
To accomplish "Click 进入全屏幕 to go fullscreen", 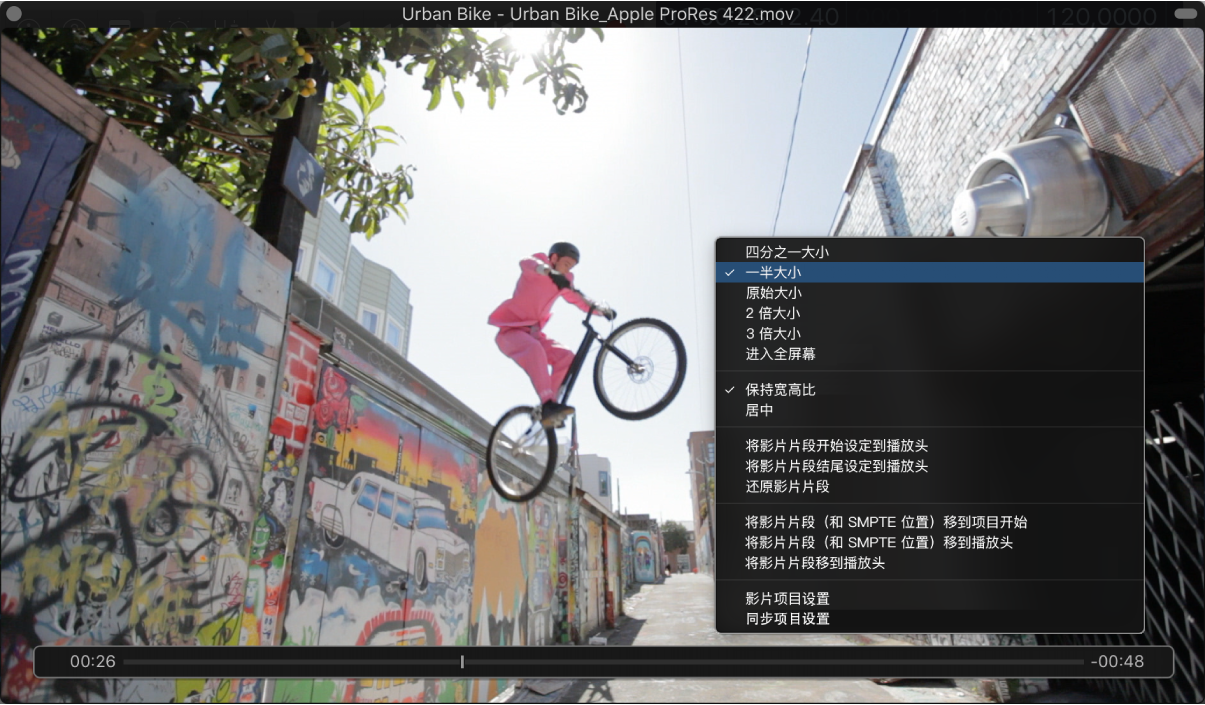I will (x=930, y=354).
